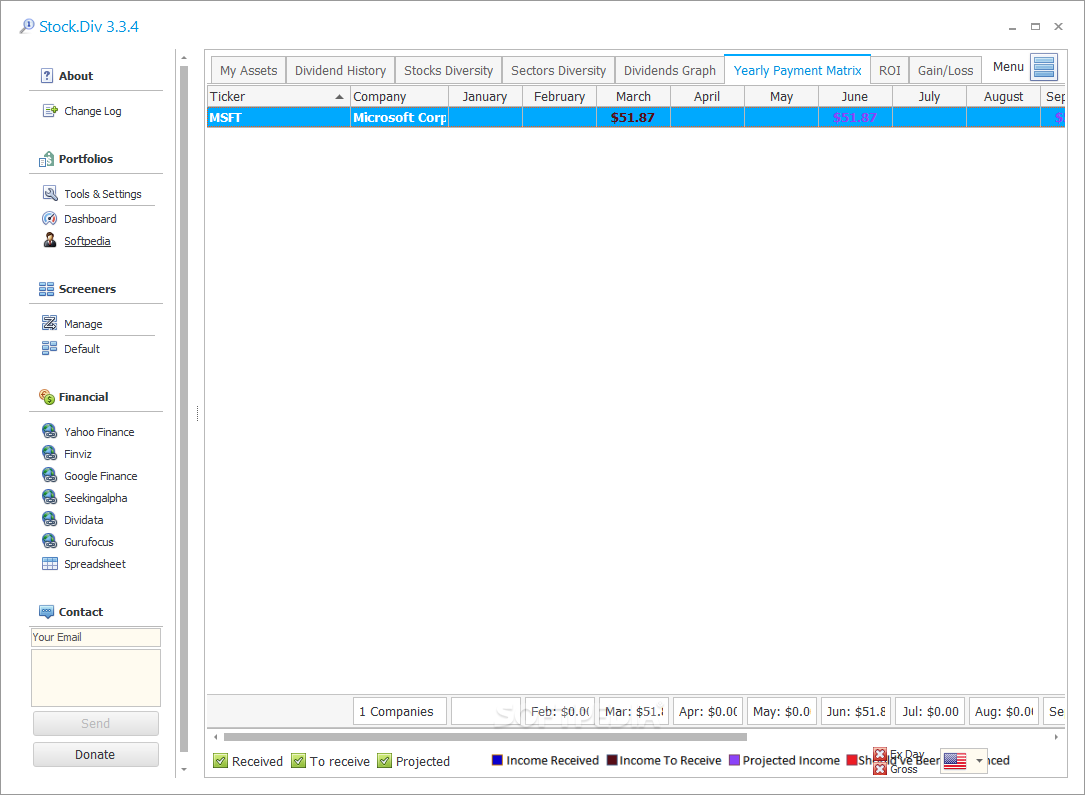Select the Softpedia portfolio user icon
The image size is (1085, 795).
(50, 240)
